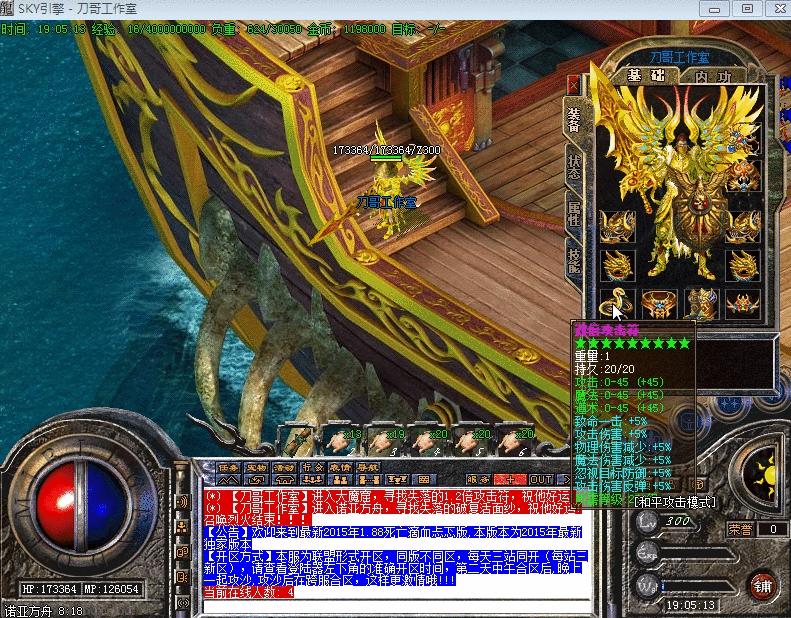Viewport: 791px width, 618px height.
Task: Select the 装备 side tab
Action: tap(574, 120)
